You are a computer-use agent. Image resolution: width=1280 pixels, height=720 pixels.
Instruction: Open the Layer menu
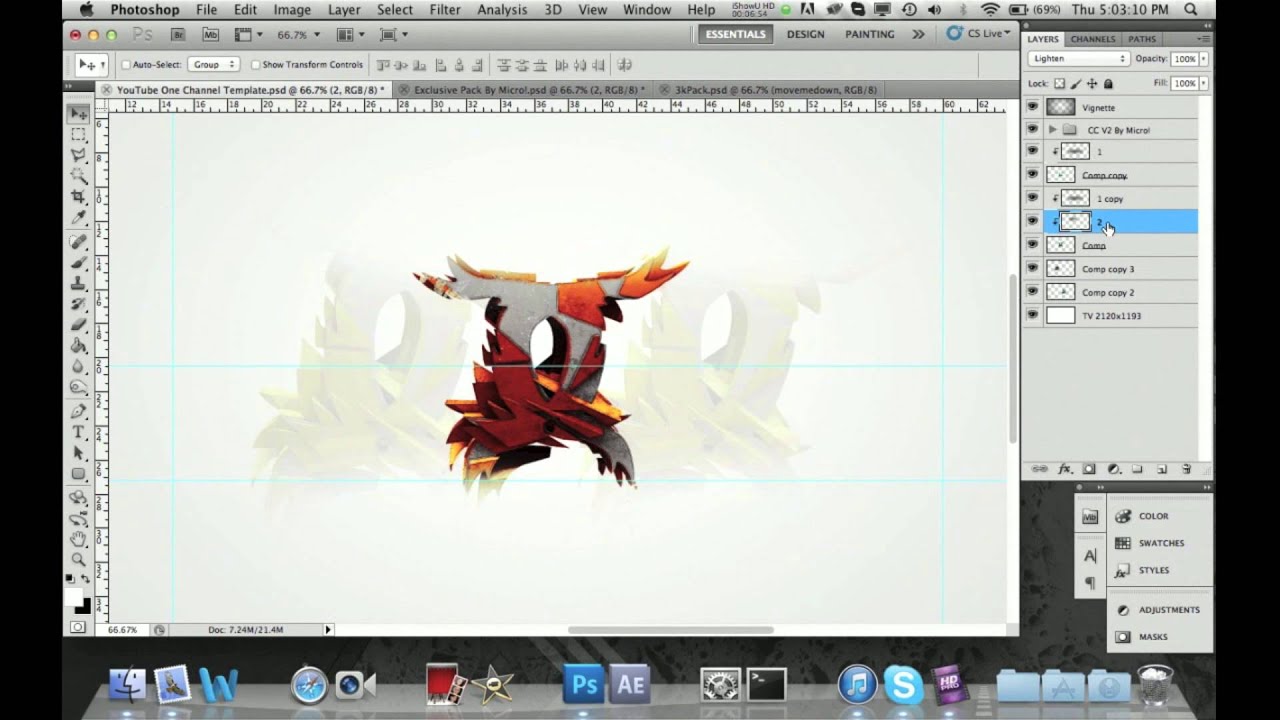coord(344,9)
